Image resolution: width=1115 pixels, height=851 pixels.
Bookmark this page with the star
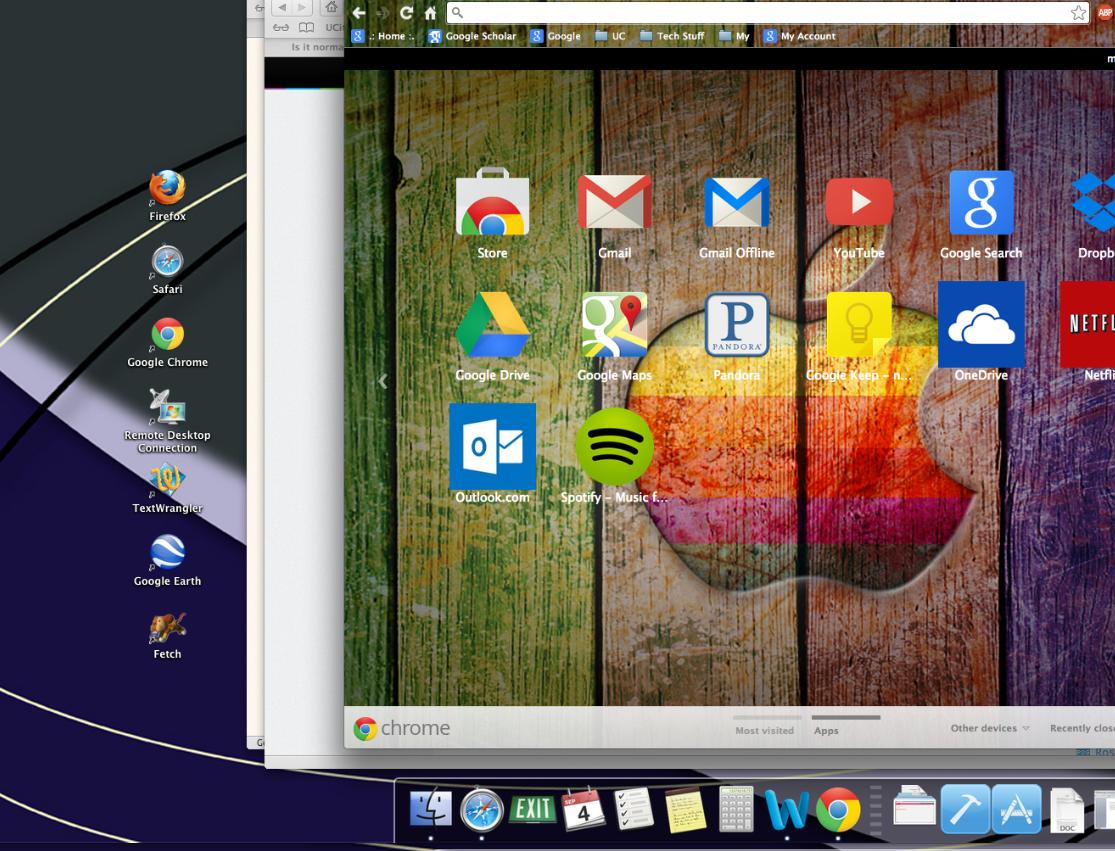(1078, 13)
